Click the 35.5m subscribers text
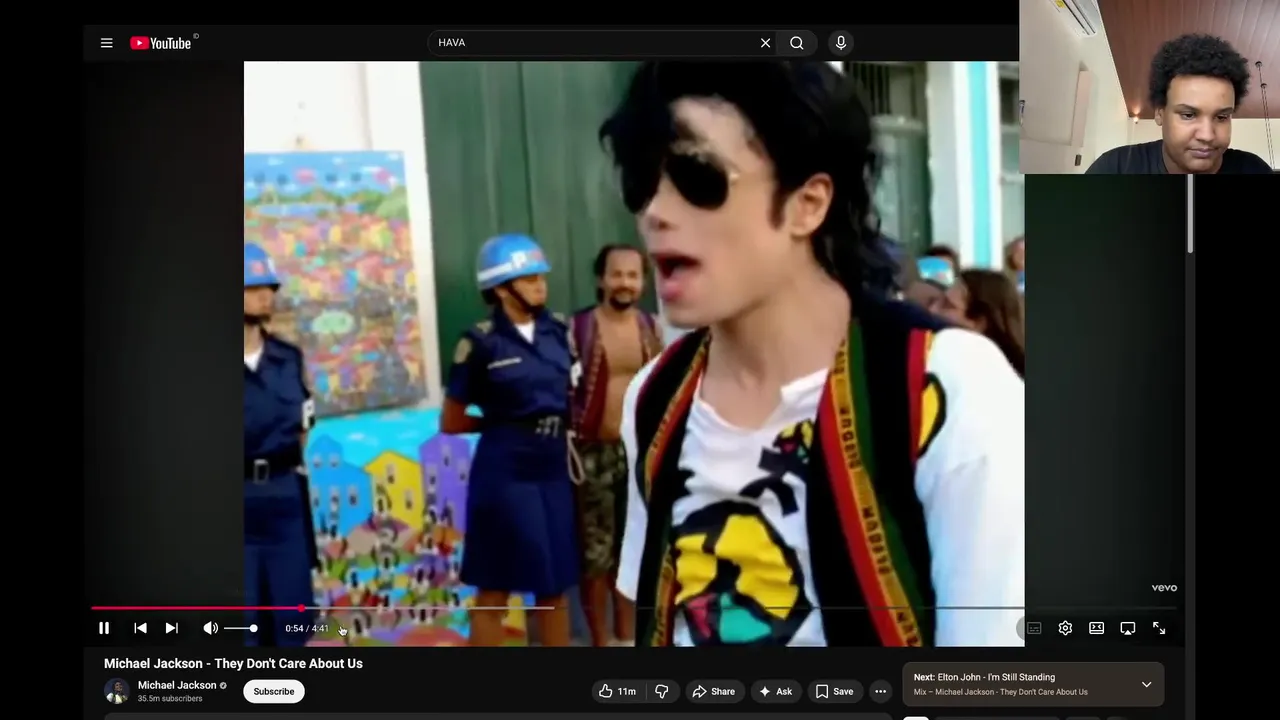Viewport: 1280px width, 720px height. (x=170, y=699)
